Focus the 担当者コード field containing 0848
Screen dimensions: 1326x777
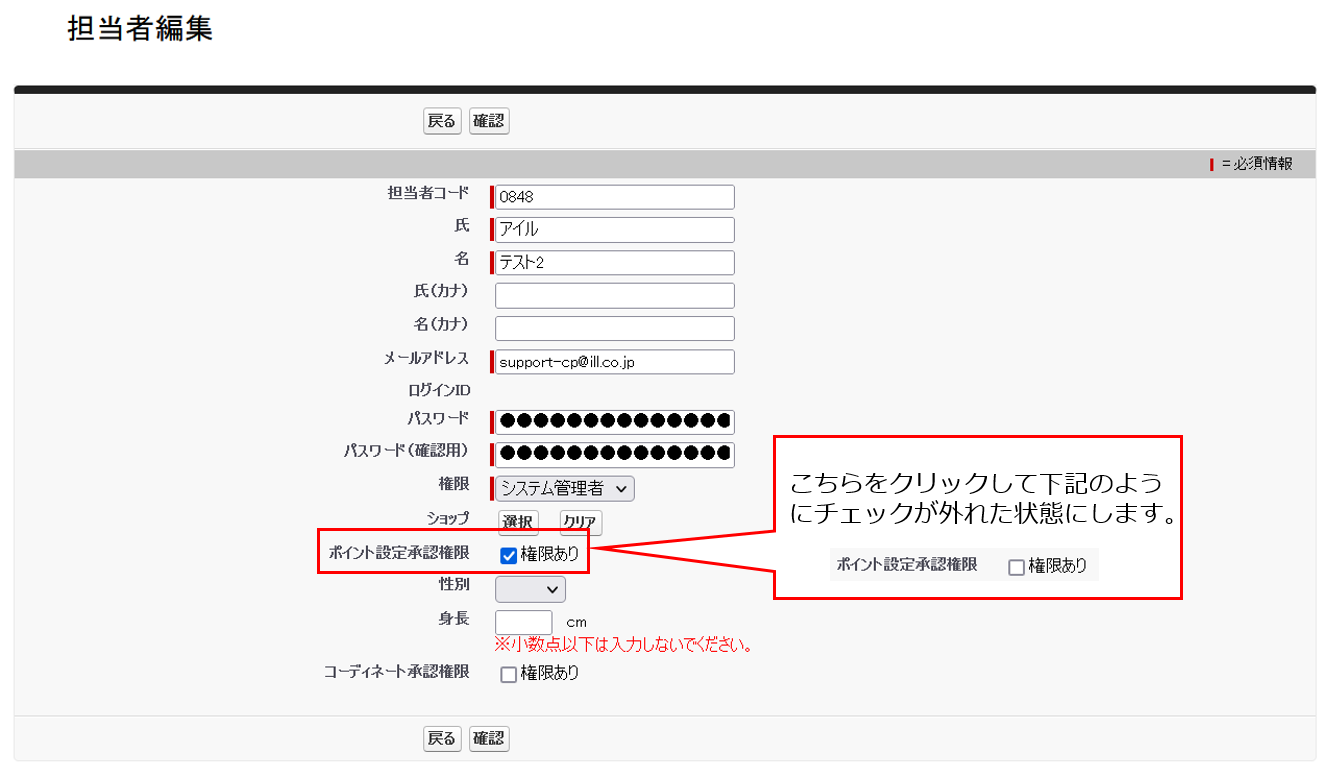tap(614, 197)
